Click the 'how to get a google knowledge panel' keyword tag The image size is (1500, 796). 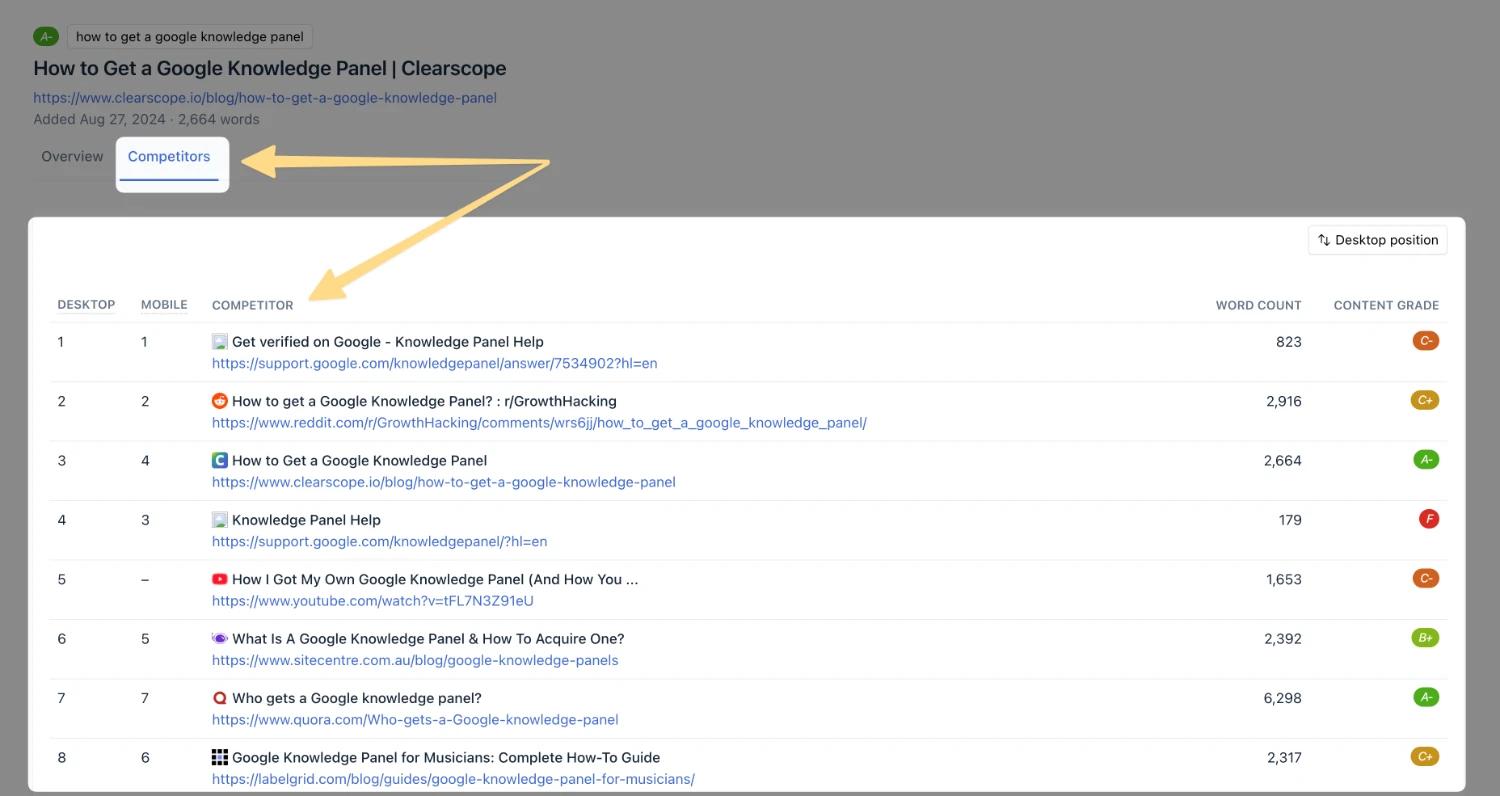[190, 37]
